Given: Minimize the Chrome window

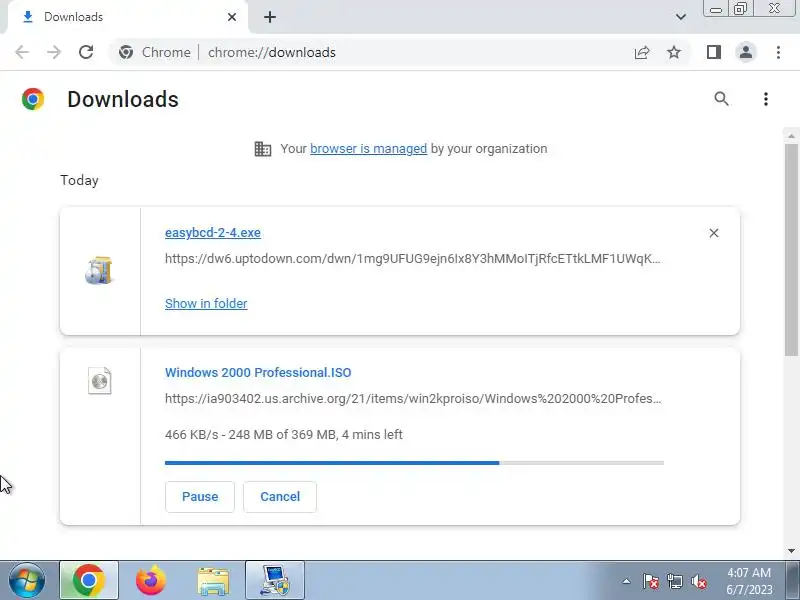Looking at the screenshot, I should (716, 9).
